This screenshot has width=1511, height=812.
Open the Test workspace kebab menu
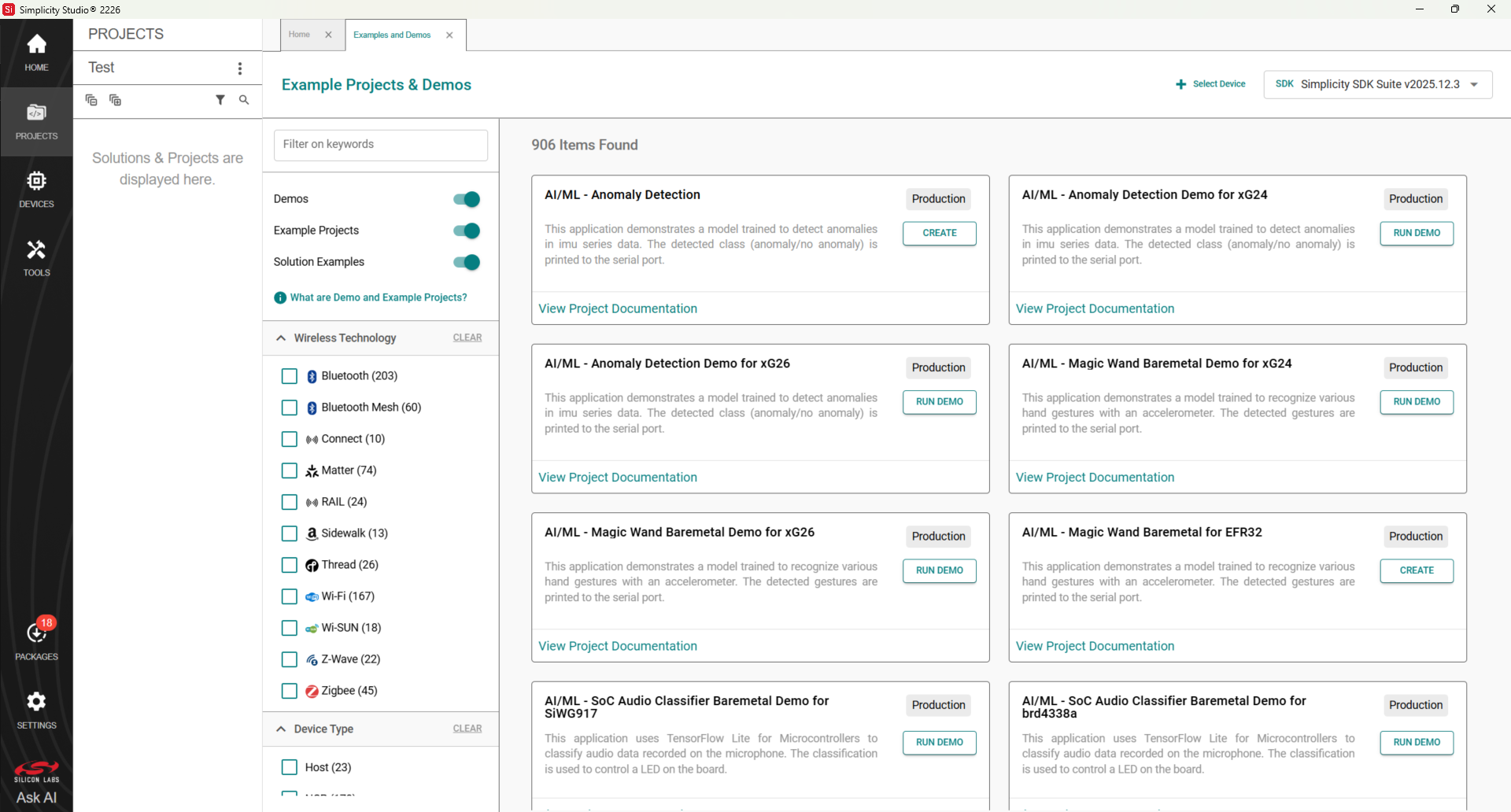pos(240,68)
